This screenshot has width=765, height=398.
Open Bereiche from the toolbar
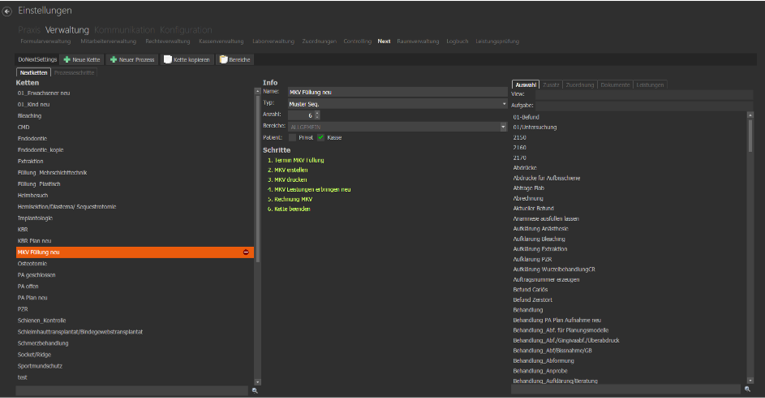235,60
